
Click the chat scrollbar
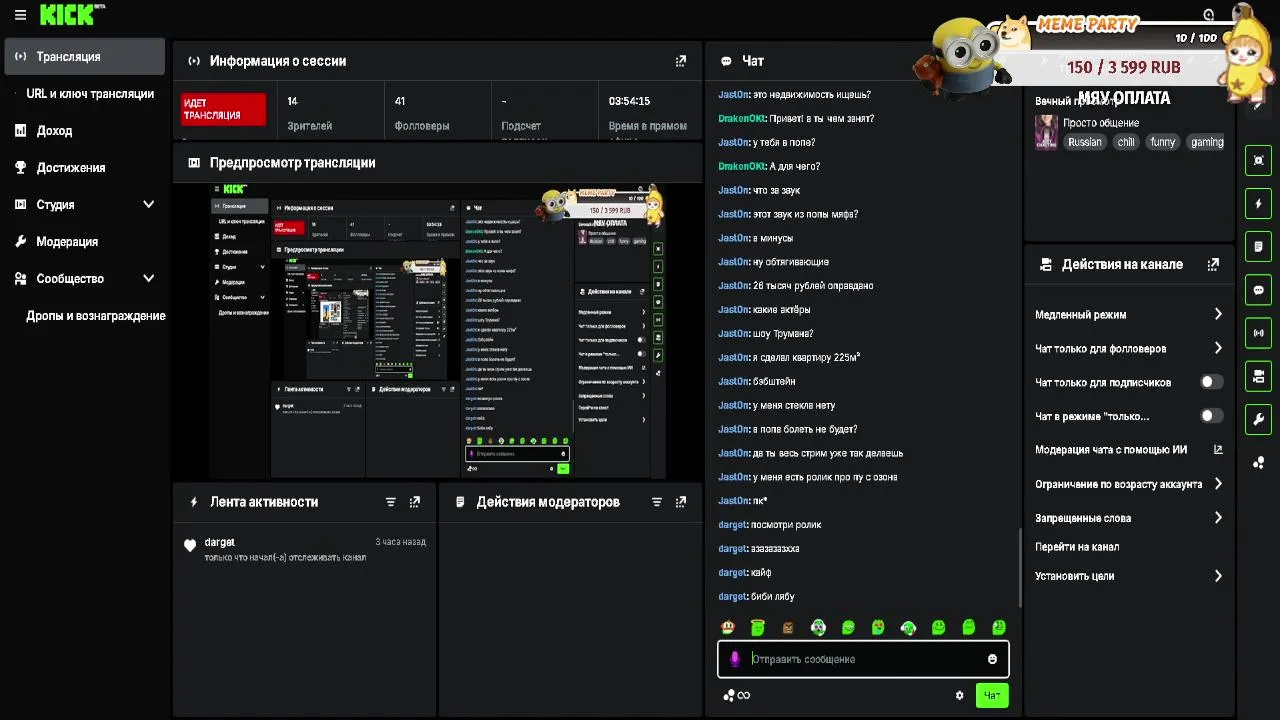click(1019, 566)
